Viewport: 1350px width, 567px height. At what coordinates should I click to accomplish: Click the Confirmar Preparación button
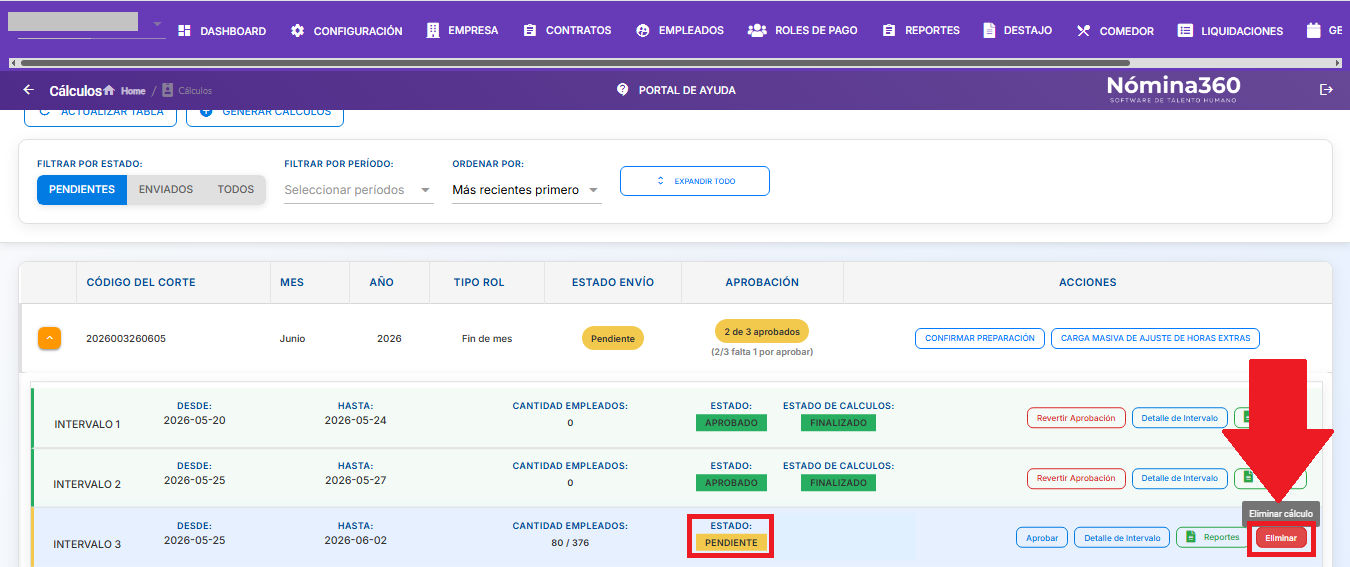coord(980,338)
